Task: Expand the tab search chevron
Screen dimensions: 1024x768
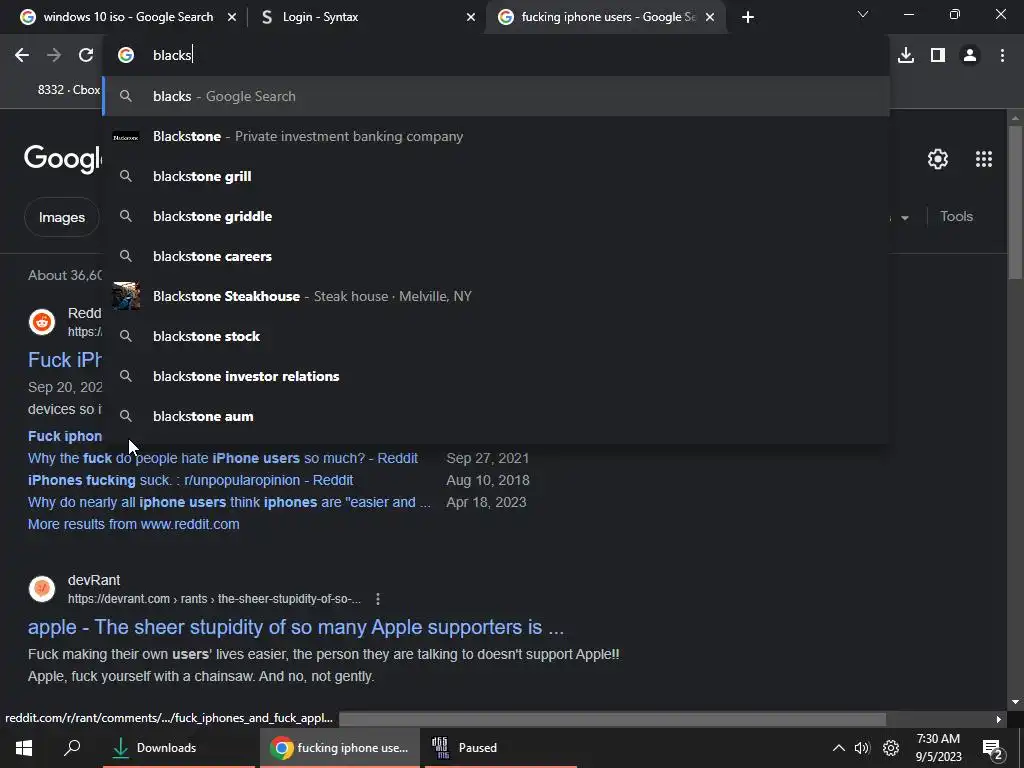Action: click(x=863, y=14)
